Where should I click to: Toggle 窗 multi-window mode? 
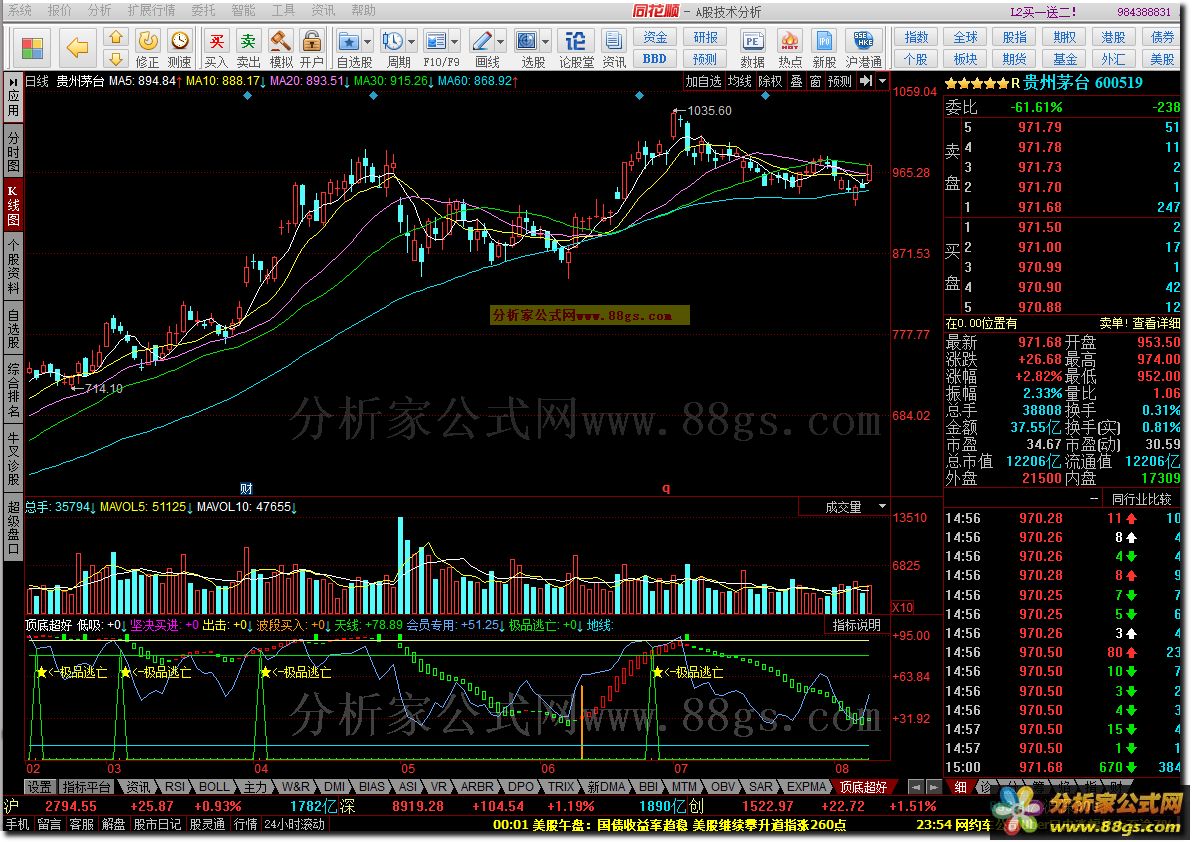point(815,81)
